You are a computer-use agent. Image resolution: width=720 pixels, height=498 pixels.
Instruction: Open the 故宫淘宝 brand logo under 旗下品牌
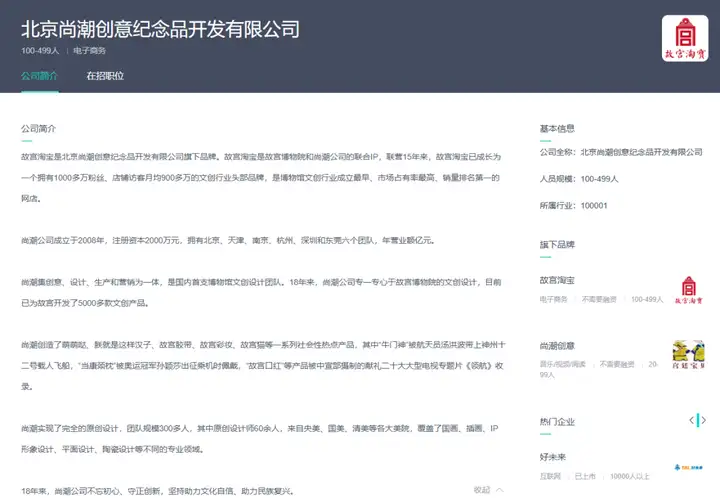pyautogui.click(x=688, y=290)
